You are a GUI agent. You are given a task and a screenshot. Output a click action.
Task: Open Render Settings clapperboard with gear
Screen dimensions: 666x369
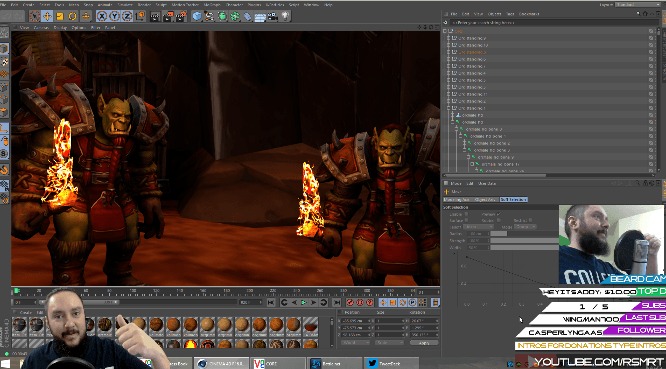click(181, 17)
